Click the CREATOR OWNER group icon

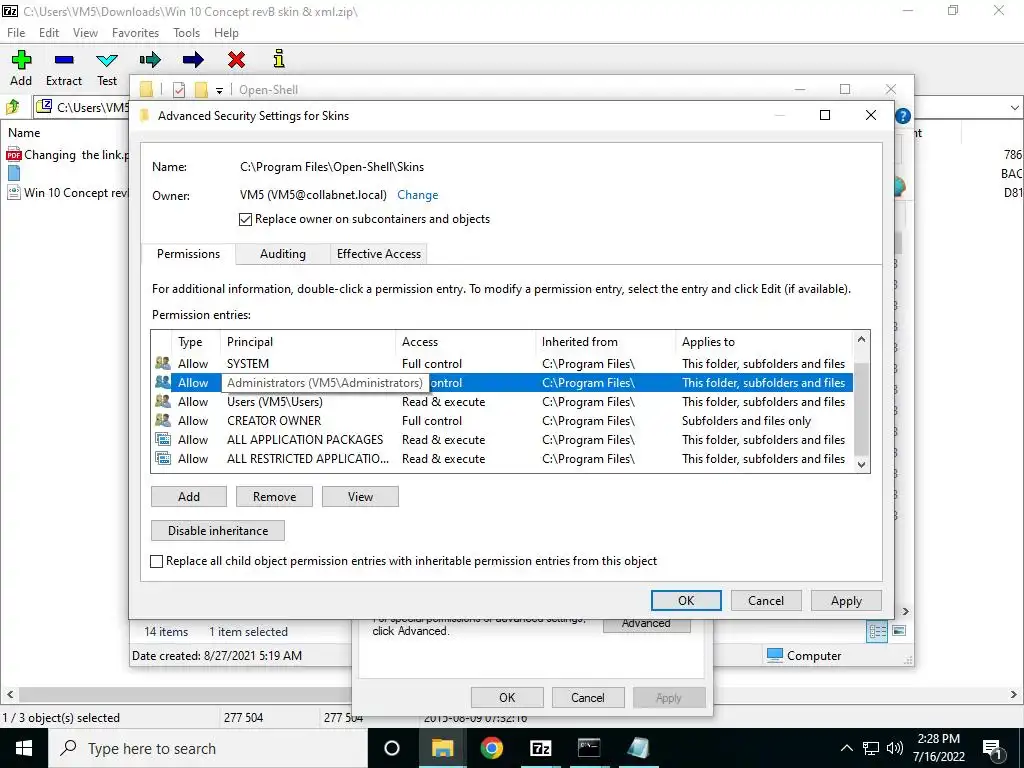click(x=163, y=420)
